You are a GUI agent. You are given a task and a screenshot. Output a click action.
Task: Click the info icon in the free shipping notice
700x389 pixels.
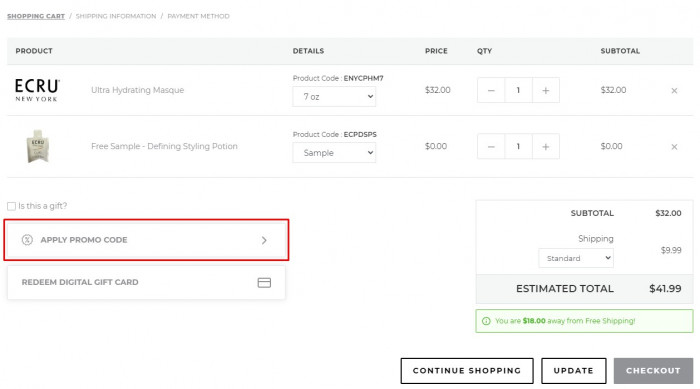tap(486, 321)
